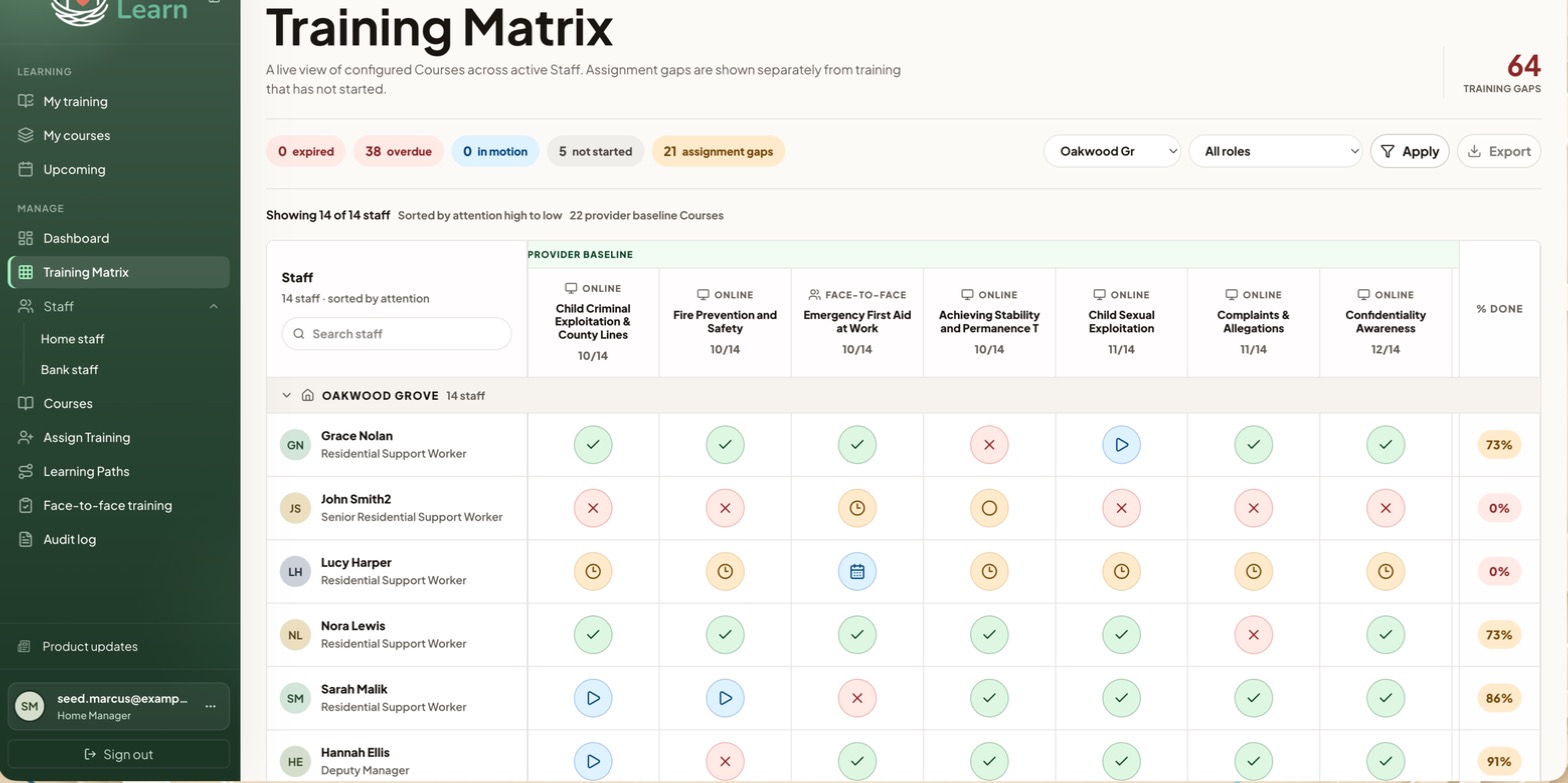
Task: Click Grace Nolan's Child Sexual Exploitation play icon
Action: pyautogui.click(x=1121, y=445)
